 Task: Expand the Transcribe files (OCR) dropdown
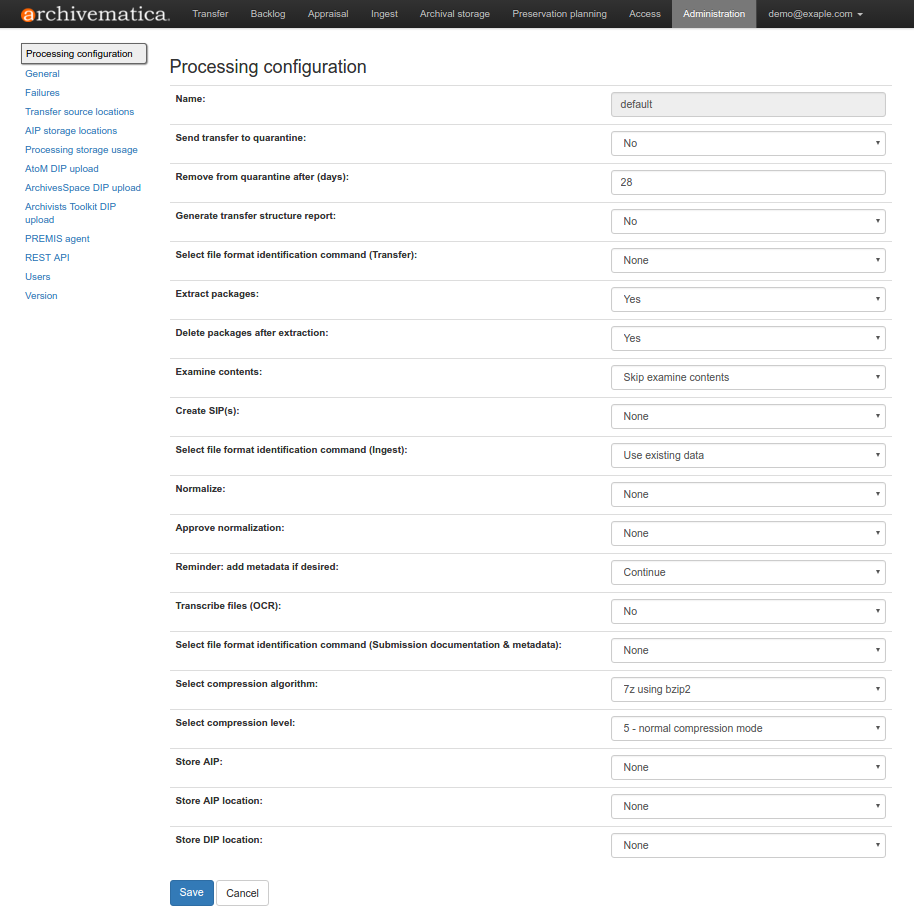click(x=748, y=611)
